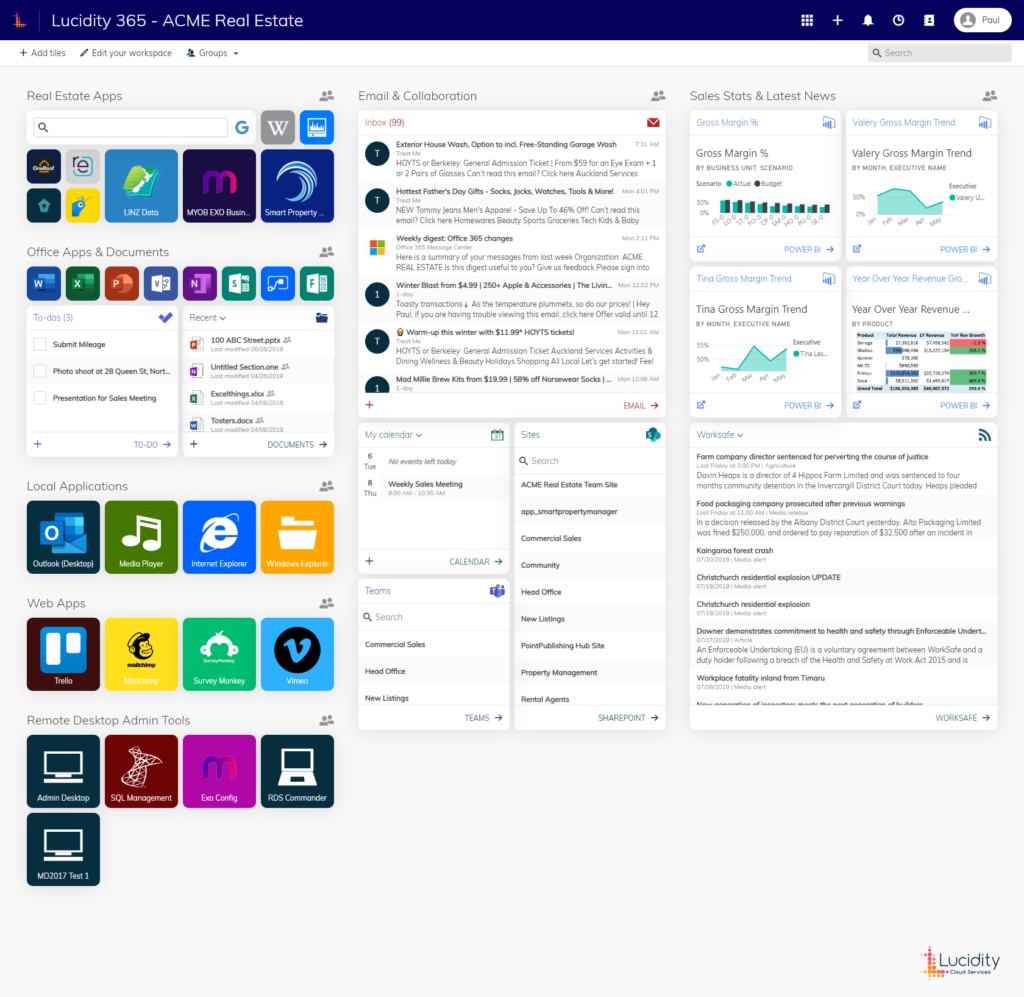The width and height of the screenshot is (1024, 997).
Task: Open Outlook (Desktop) tile
Action: point(63,537)
